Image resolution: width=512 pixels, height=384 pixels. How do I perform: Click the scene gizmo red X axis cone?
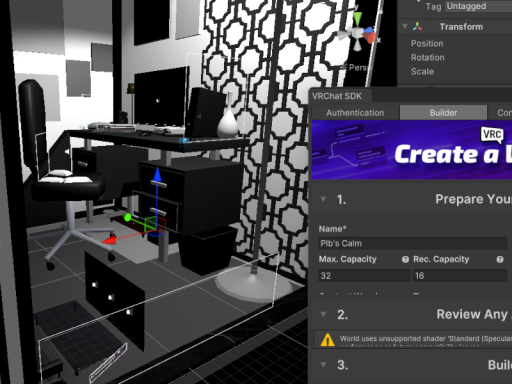click(370, 37)
